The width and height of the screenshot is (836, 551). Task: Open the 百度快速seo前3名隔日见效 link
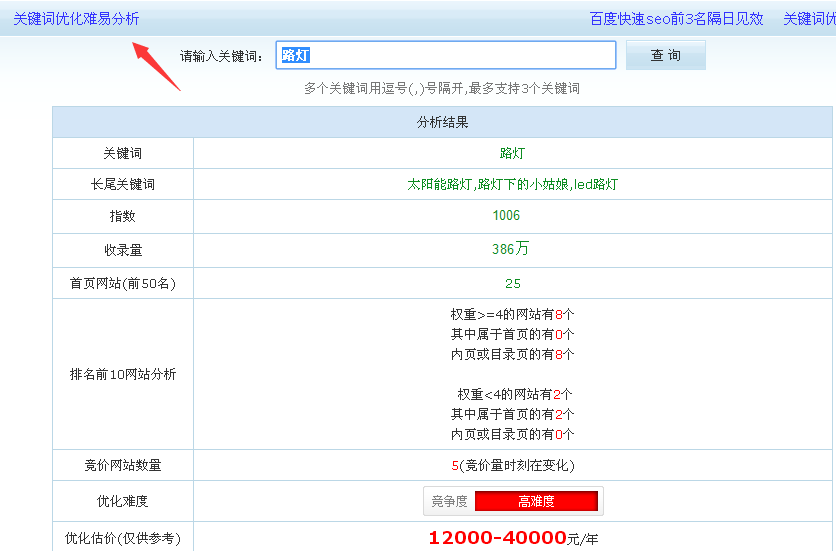tap(676, 19)
